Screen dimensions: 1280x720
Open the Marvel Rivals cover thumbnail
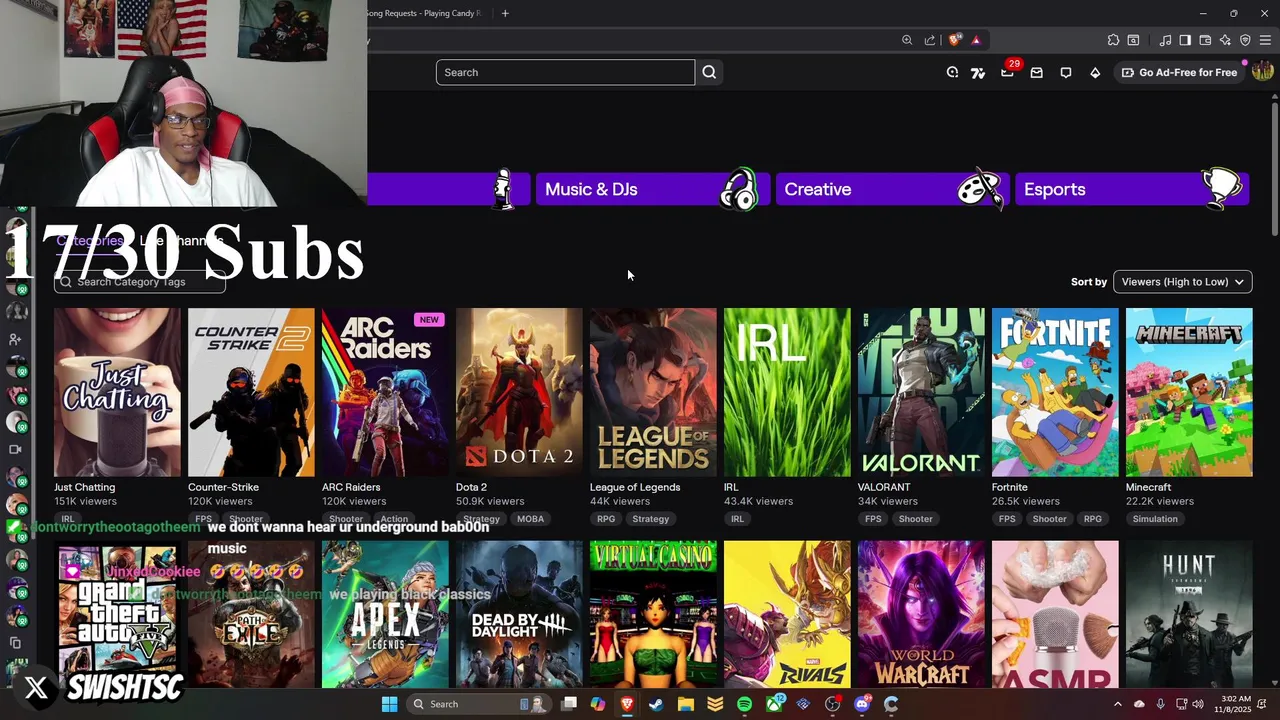coord(787,614)
